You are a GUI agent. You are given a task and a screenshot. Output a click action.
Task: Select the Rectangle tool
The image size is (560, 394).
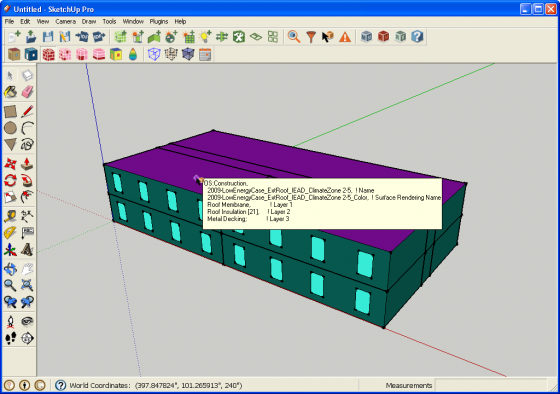pyautogui.click(x=10, y=111)
